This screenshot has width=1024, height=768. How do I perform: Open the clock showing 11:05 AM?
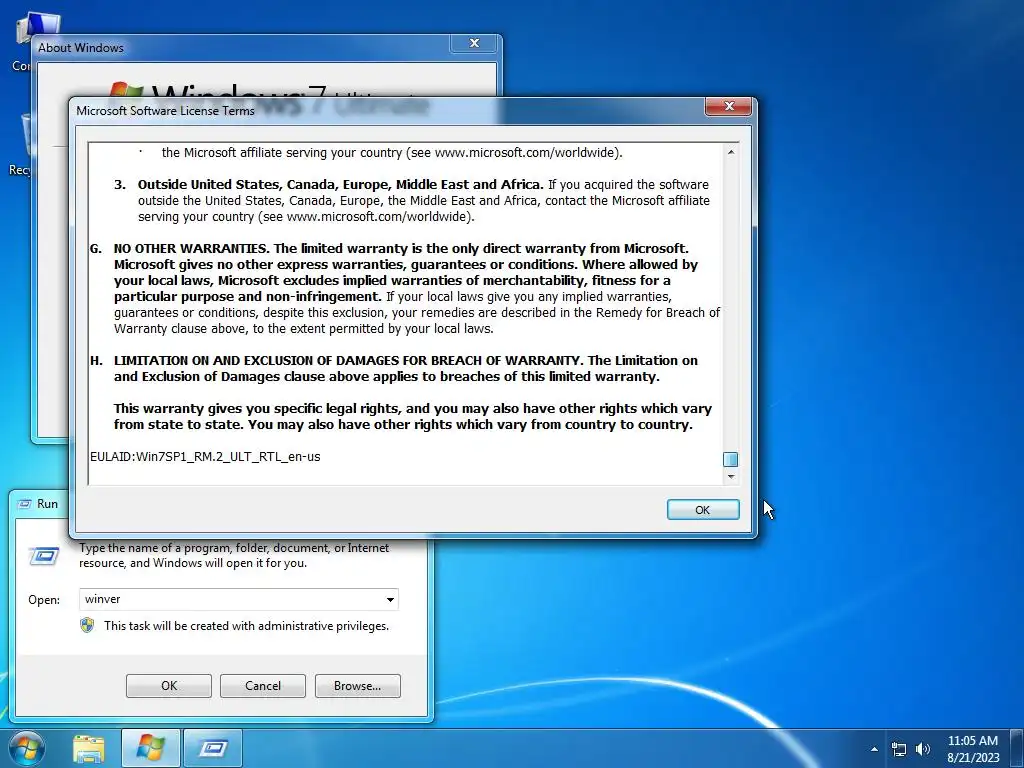[x=973, y=749]
